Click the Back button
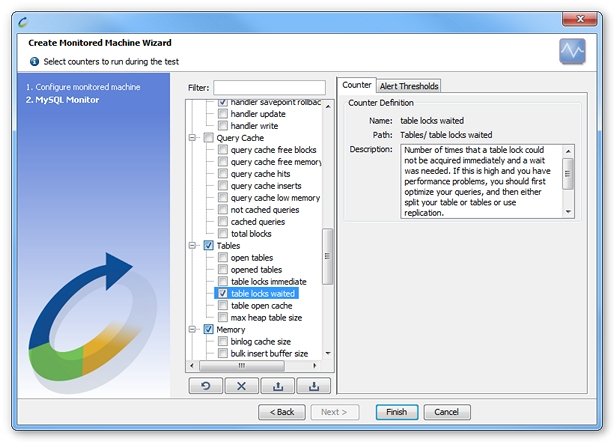Viewport: 614px width, 442px height. point(282,412)
